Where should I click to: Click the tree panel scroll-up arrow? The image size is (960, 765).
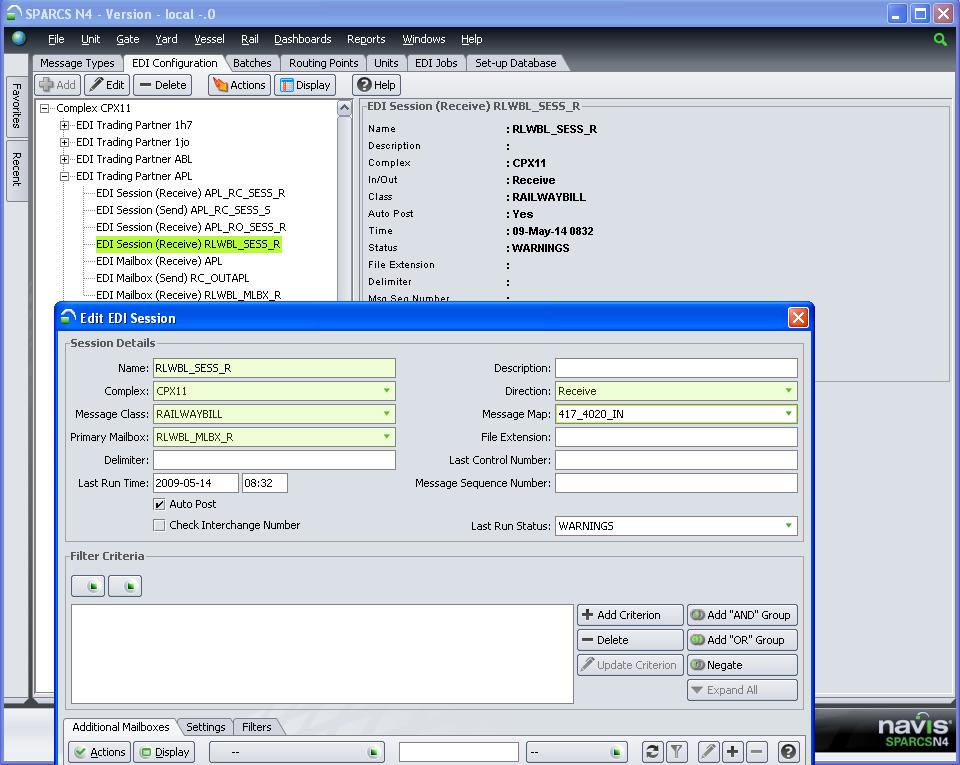345,108
